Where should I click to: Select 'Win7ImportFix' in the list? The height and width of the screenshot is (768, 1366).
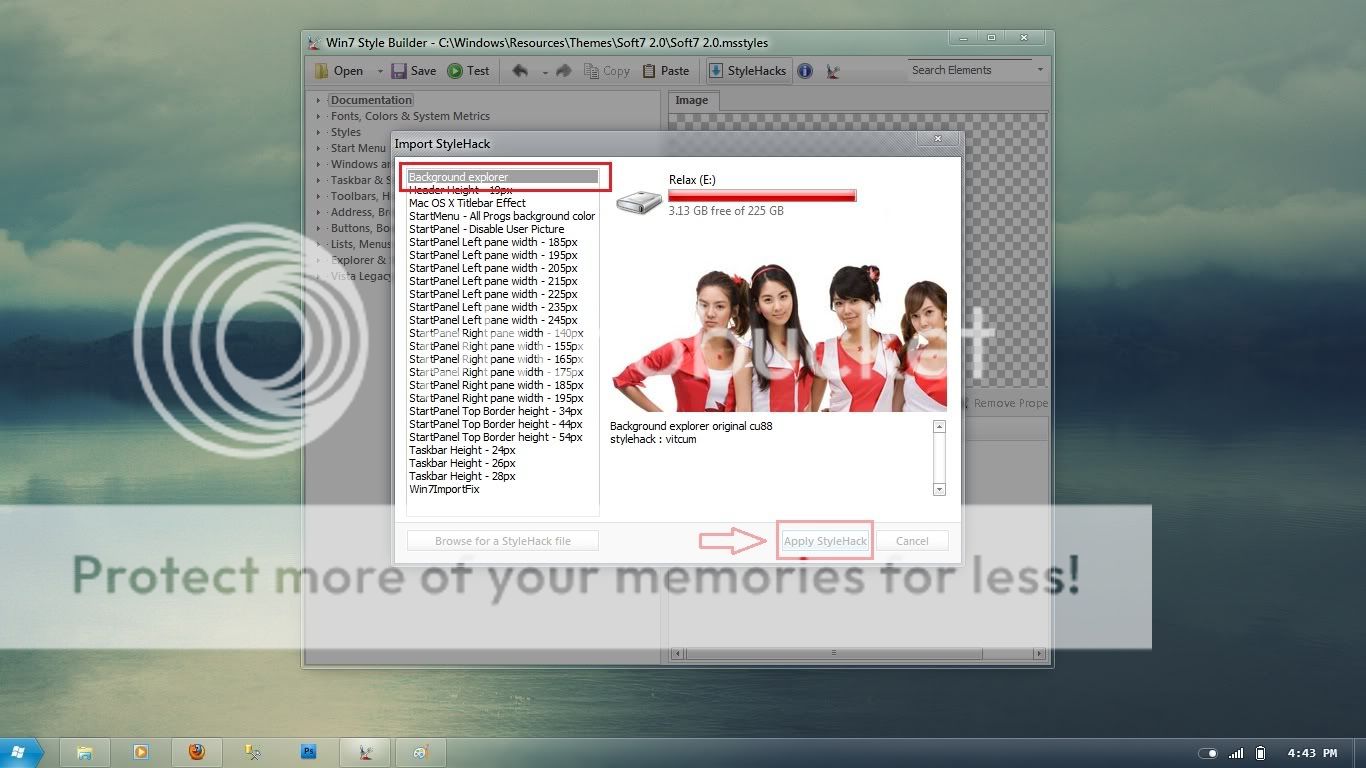click(444, 489)
